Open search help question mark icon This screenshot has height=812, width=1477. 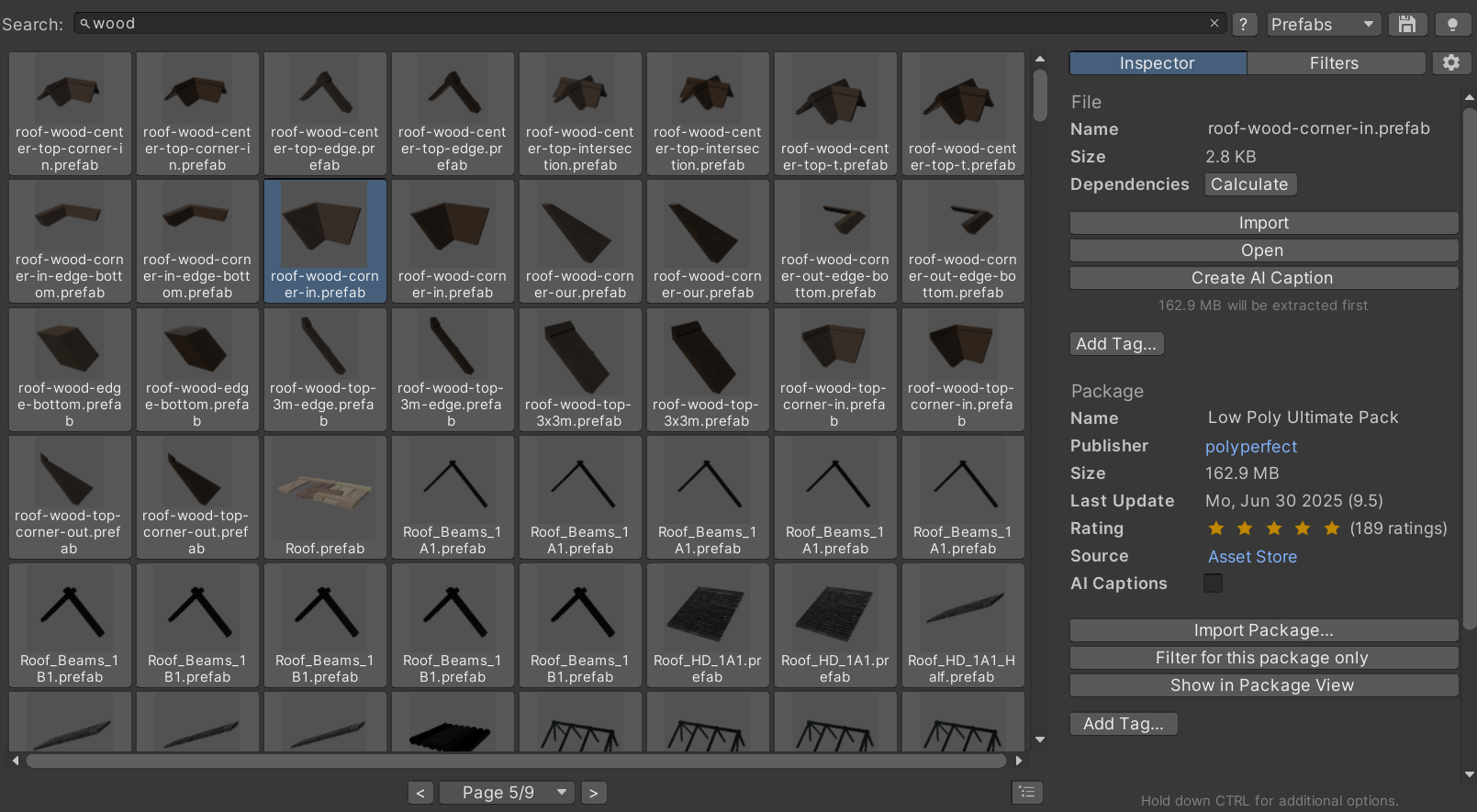pyautogui.click(x=1243, y=25)
